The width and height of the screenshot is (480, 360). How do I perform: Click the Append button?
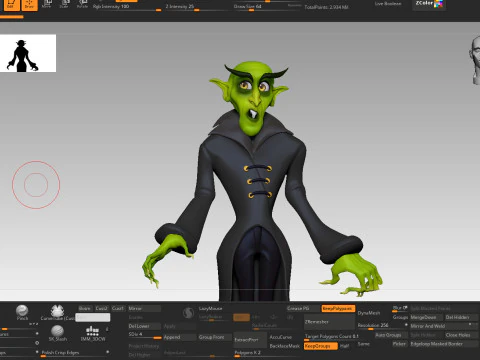click(x=179, y=337)
